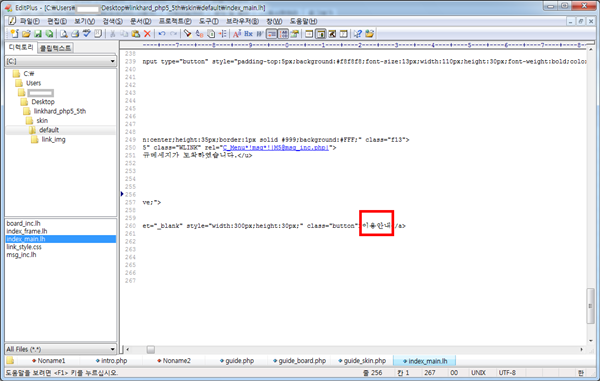Toggle the directory window panel icon

321,34
